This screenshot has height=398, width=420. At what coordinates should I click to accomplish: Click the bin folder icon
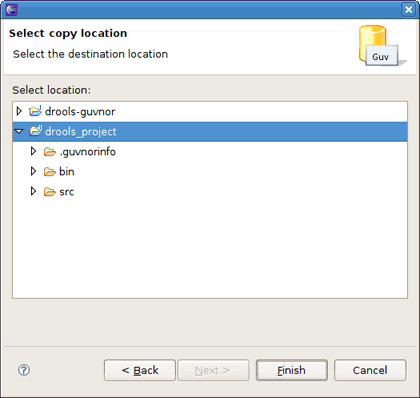50,172
